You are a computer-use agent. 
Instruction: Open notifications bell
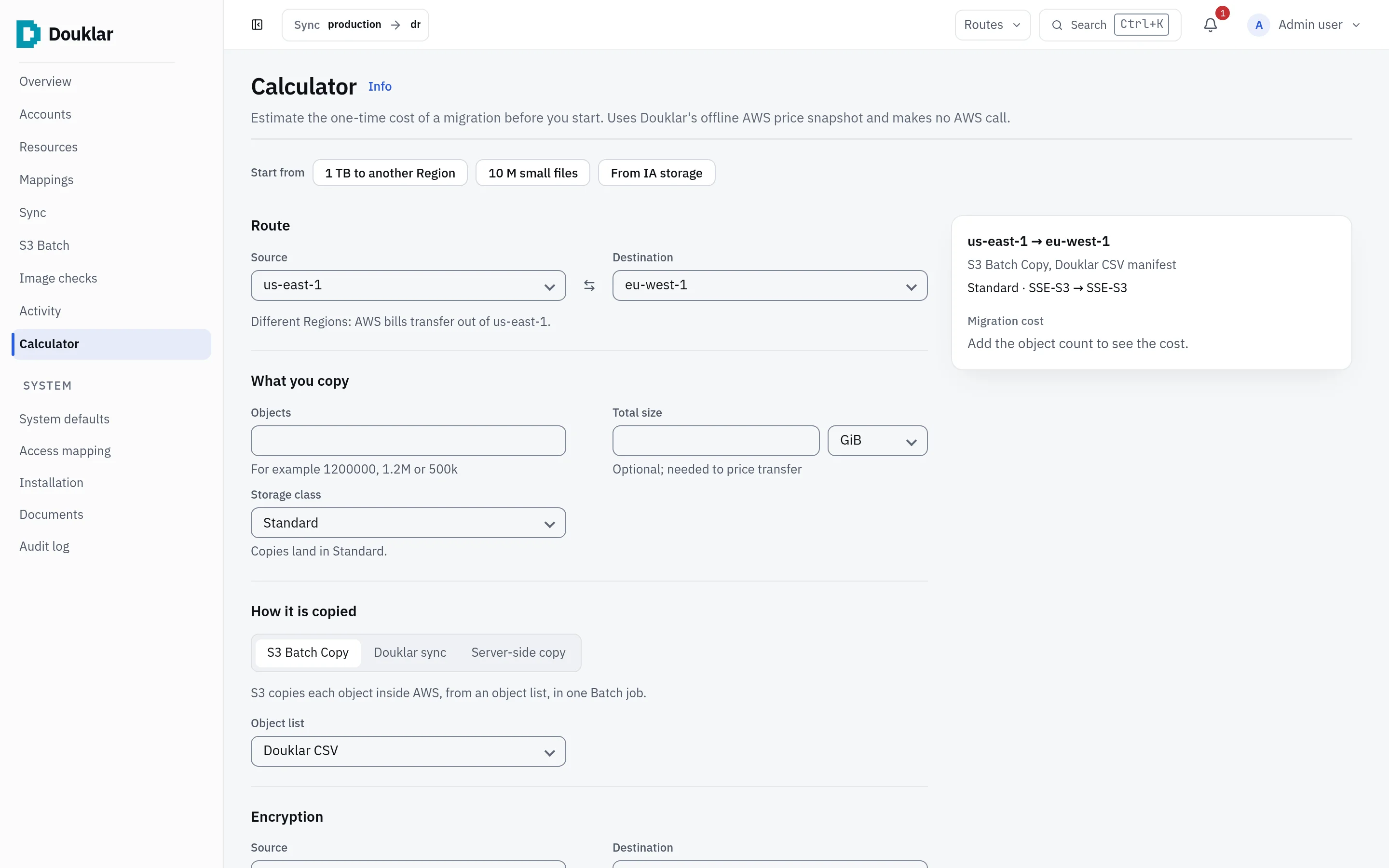click(1210, 25)
